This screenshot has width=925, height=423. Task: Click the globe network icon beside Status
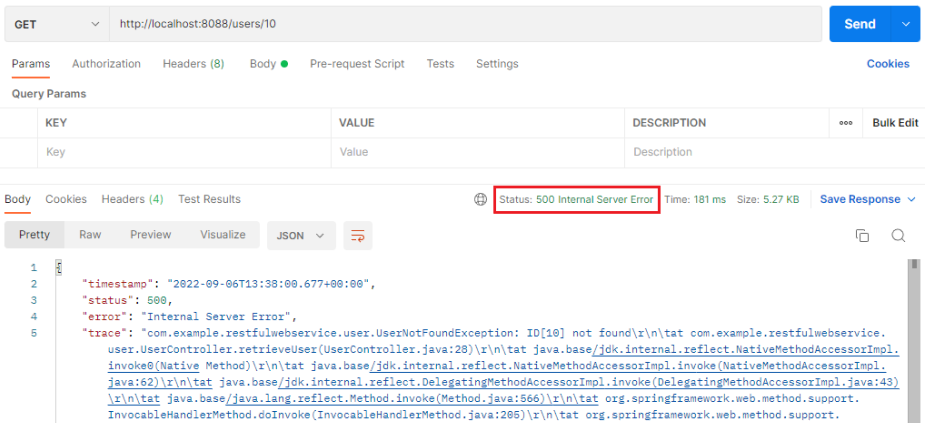pos(480,199)
